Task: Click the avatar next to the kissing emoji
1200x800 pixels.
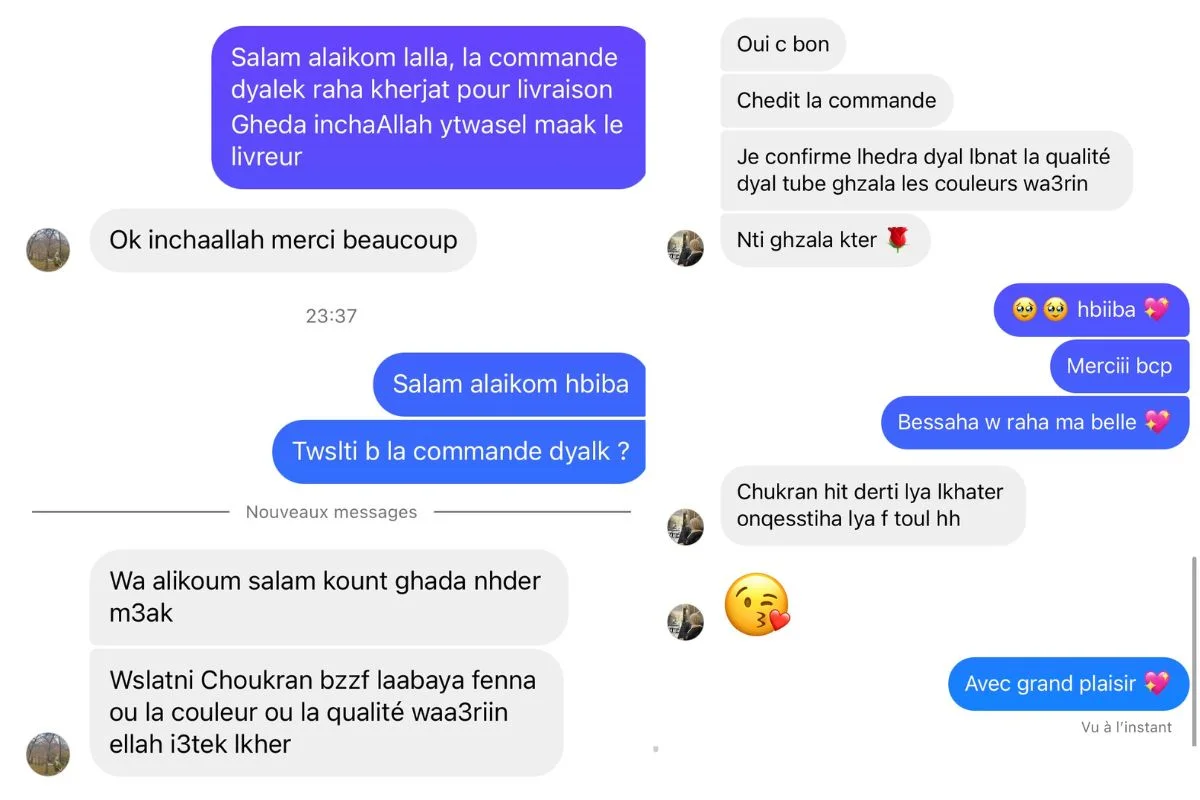Action: point(686,621)
